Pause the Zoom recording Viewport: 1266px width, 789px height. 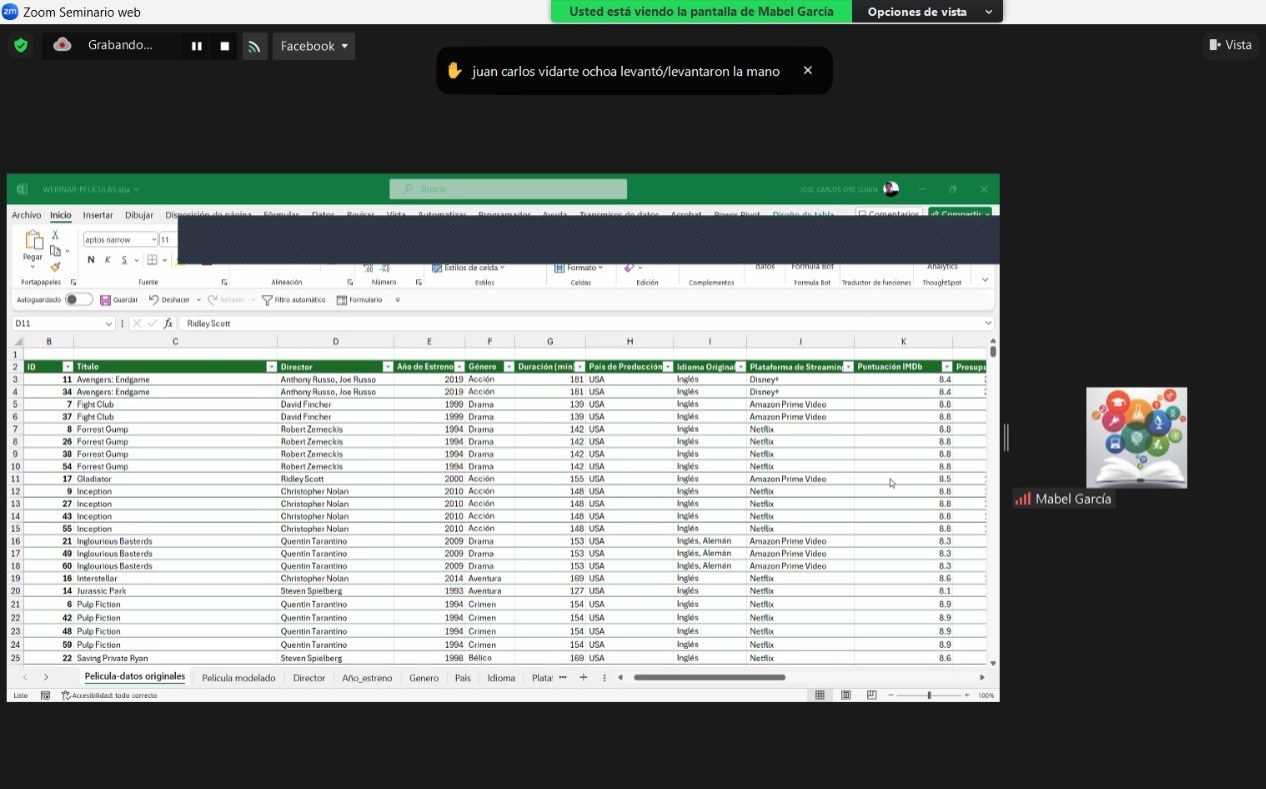click(197, 46)
